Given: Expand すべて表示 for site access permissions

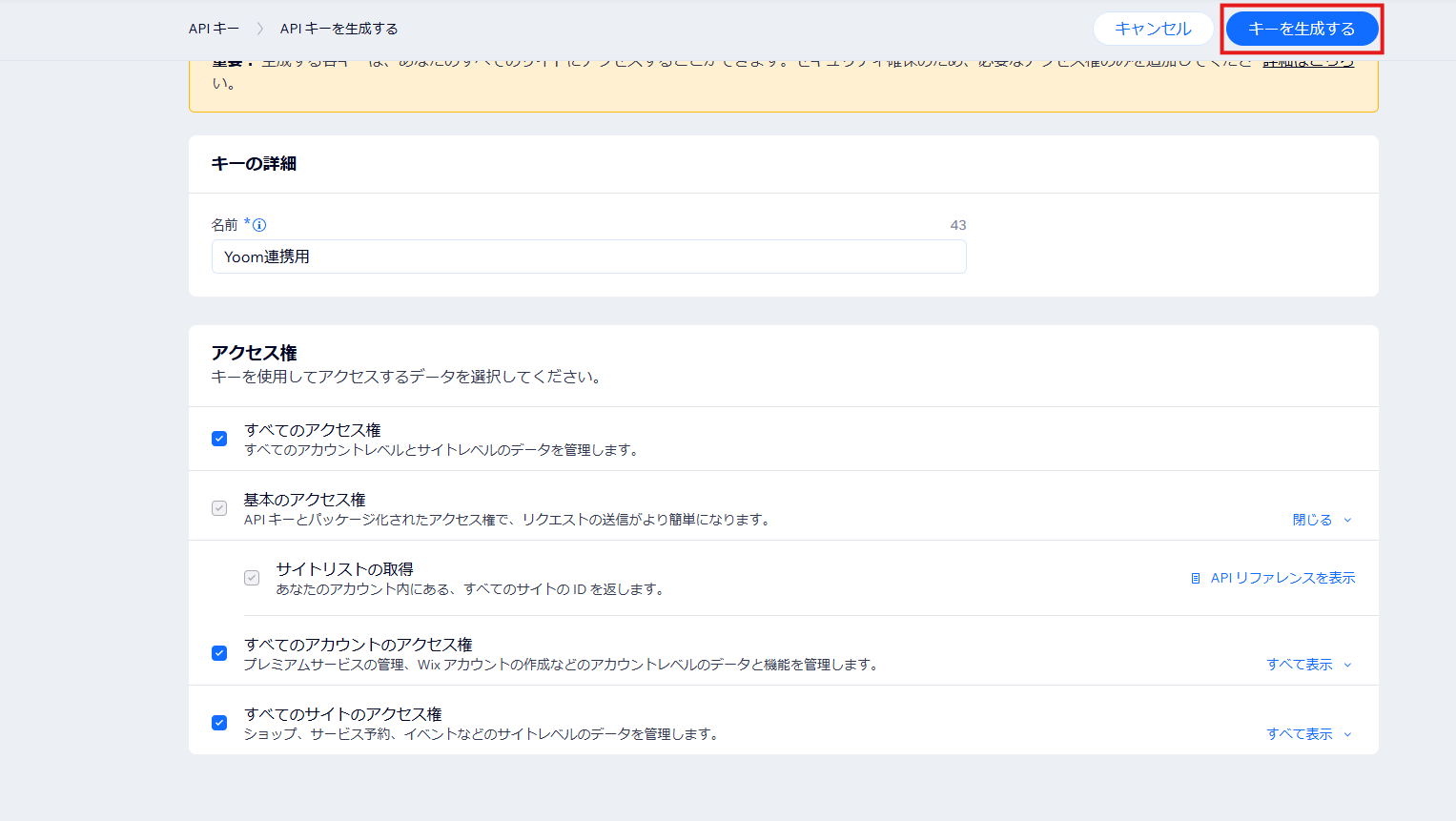Looking at the screenshot, I should [x=1299, y=734].
